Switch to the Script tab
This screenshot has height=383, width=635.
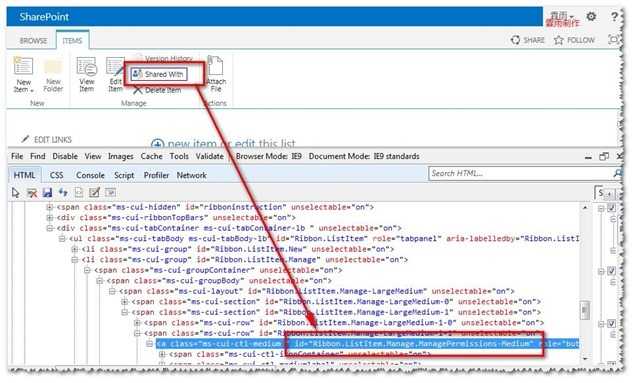click(x=124, y=175)
